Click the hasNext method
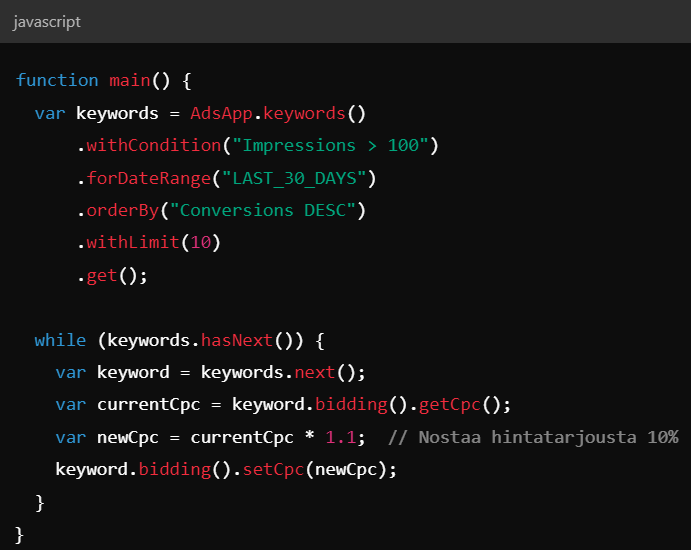Viewport: 691px width, 550px height. [x=237, y=341]
